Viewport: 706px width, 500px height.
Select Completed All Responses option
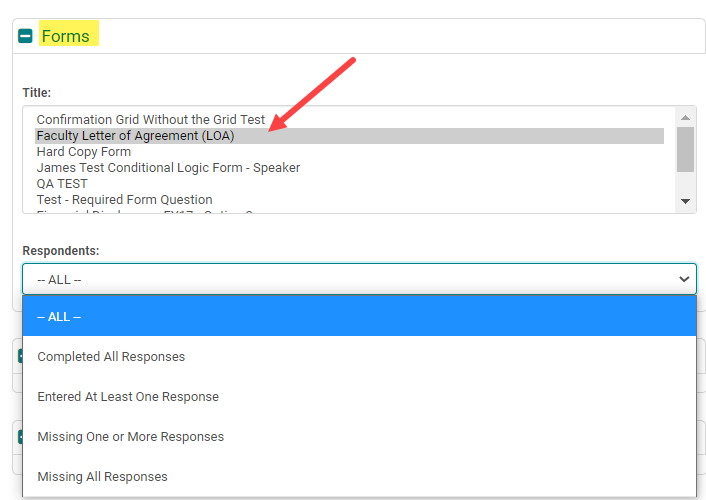point(111,357)
